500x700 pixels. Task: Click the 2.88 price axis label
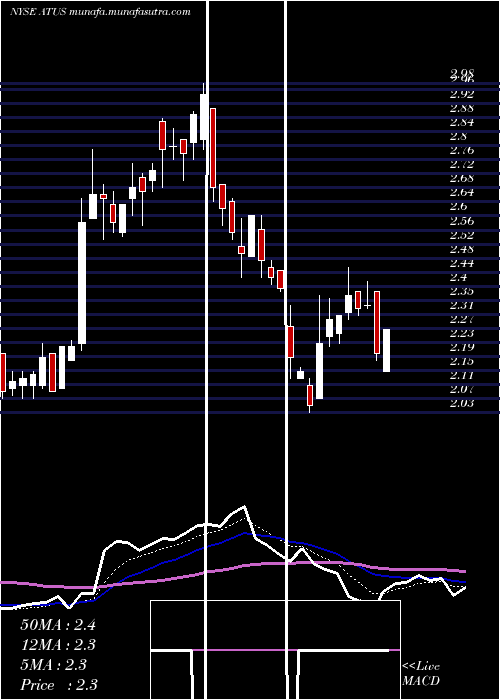click(x=462, y=108)
